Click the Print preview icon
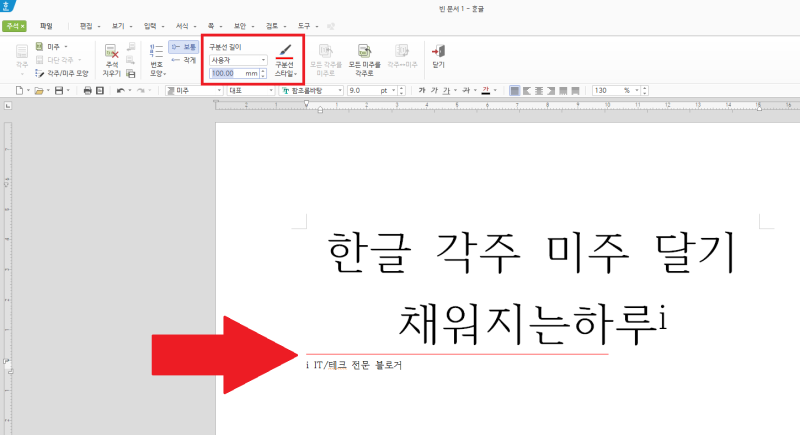The width and height of the screenshot is (800, 435). (x=100, y=91)
